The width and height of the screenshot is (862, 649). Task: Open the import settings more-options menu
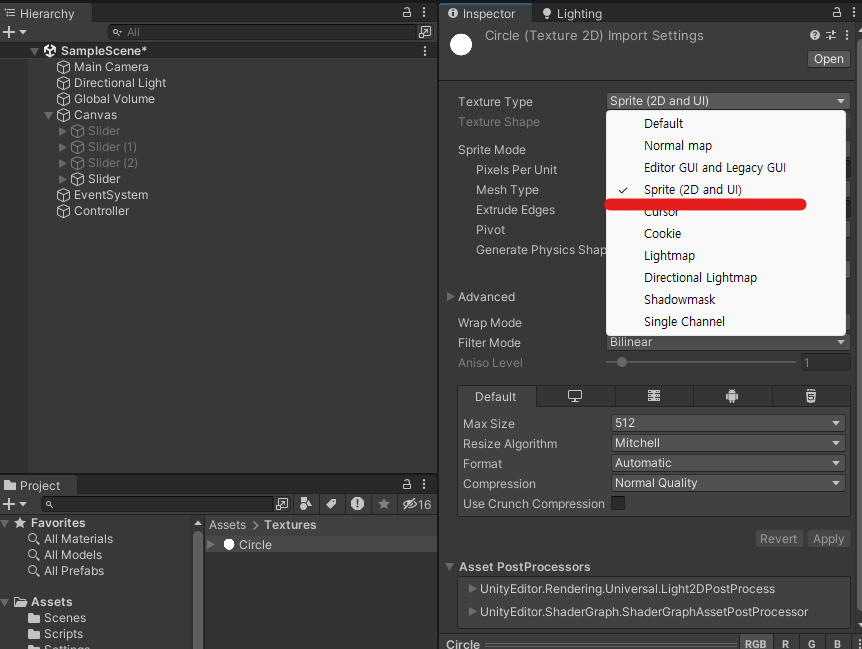(x=847, y=35)
